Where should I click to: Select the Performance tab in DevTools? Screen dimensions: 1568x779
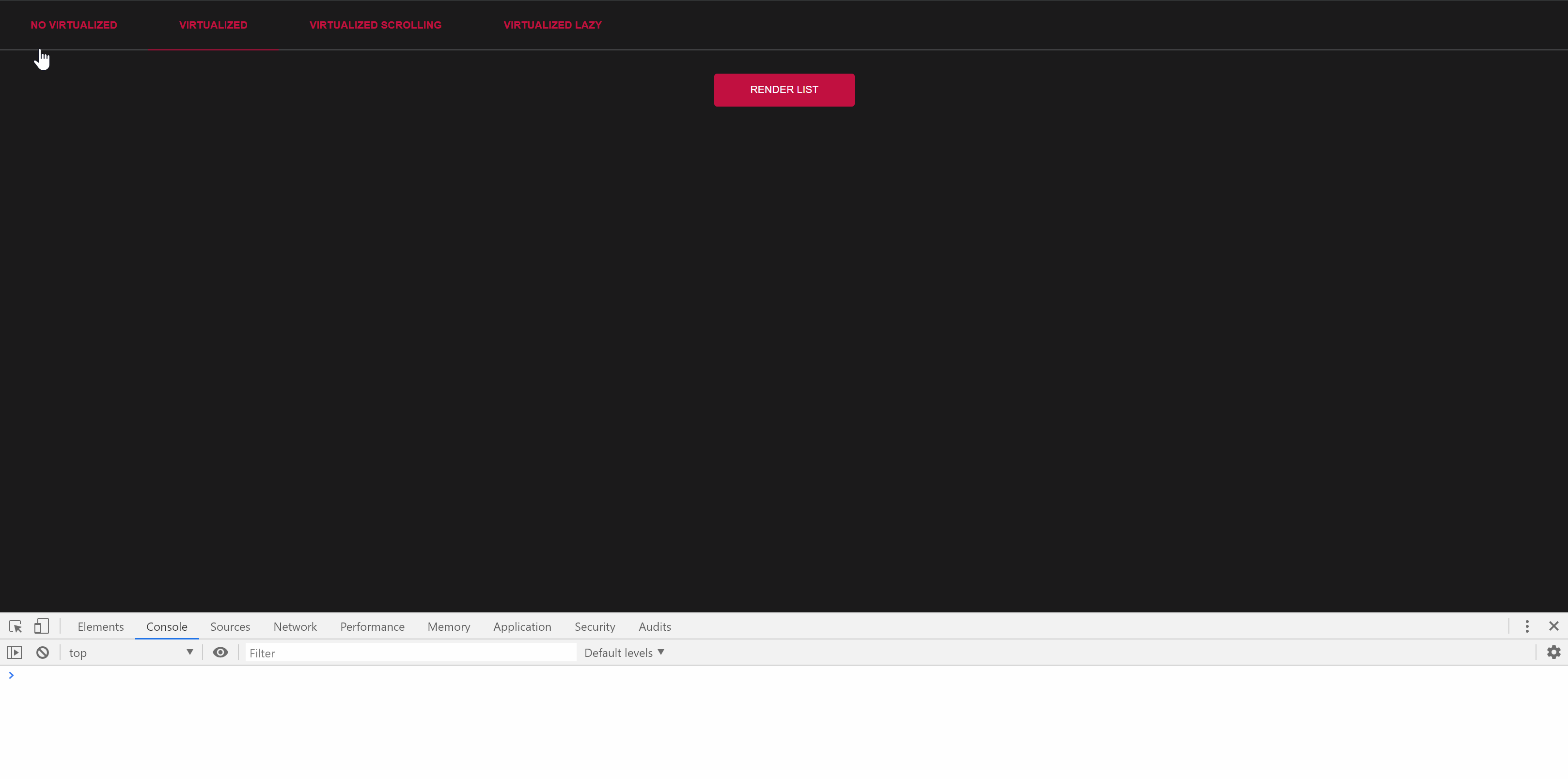pyautogui.click(x=372, y=626)
